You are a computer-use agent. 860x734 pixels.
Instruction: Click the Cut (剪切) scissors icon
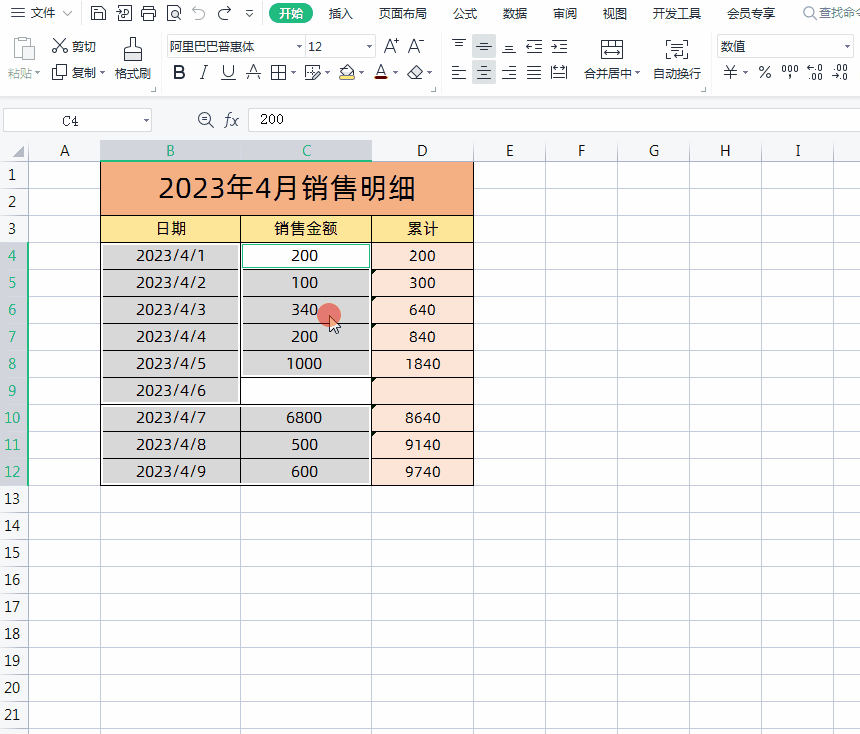coord(59,46)
